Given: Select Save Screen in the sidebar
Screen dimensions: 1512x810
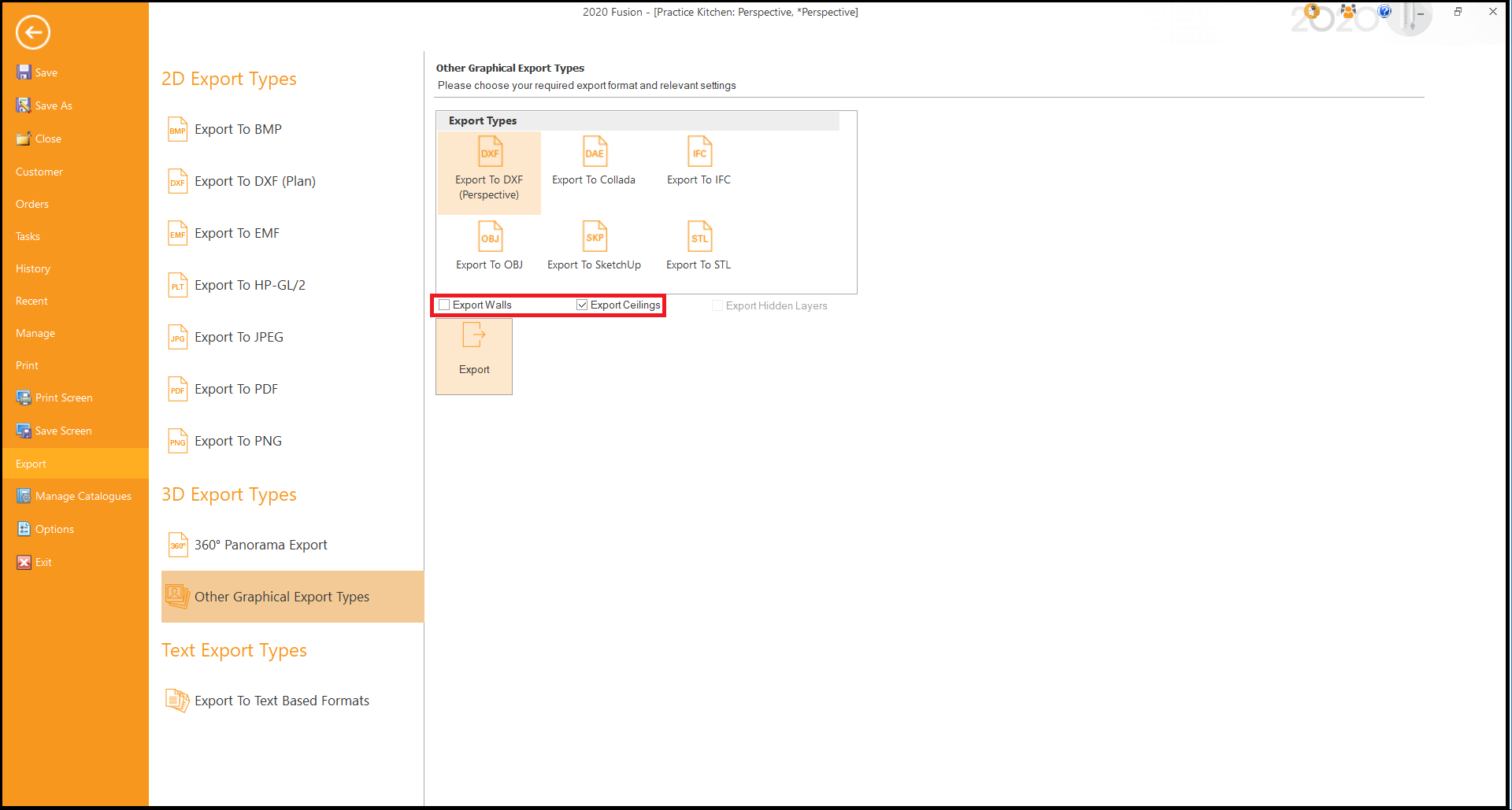Looking at the screenshot, I should (54, 431).
